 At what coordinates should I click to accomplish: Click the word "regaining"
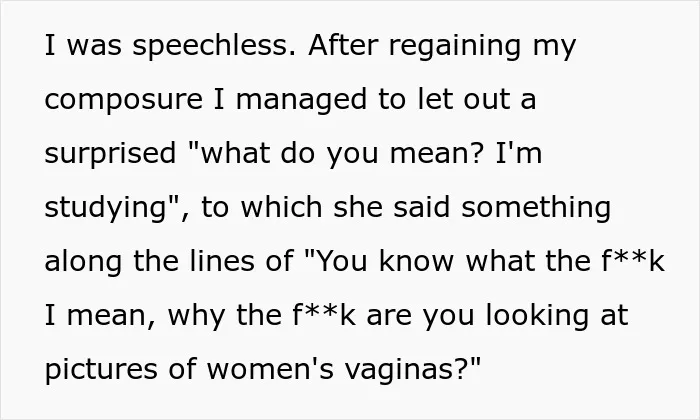tap(454, 46)
